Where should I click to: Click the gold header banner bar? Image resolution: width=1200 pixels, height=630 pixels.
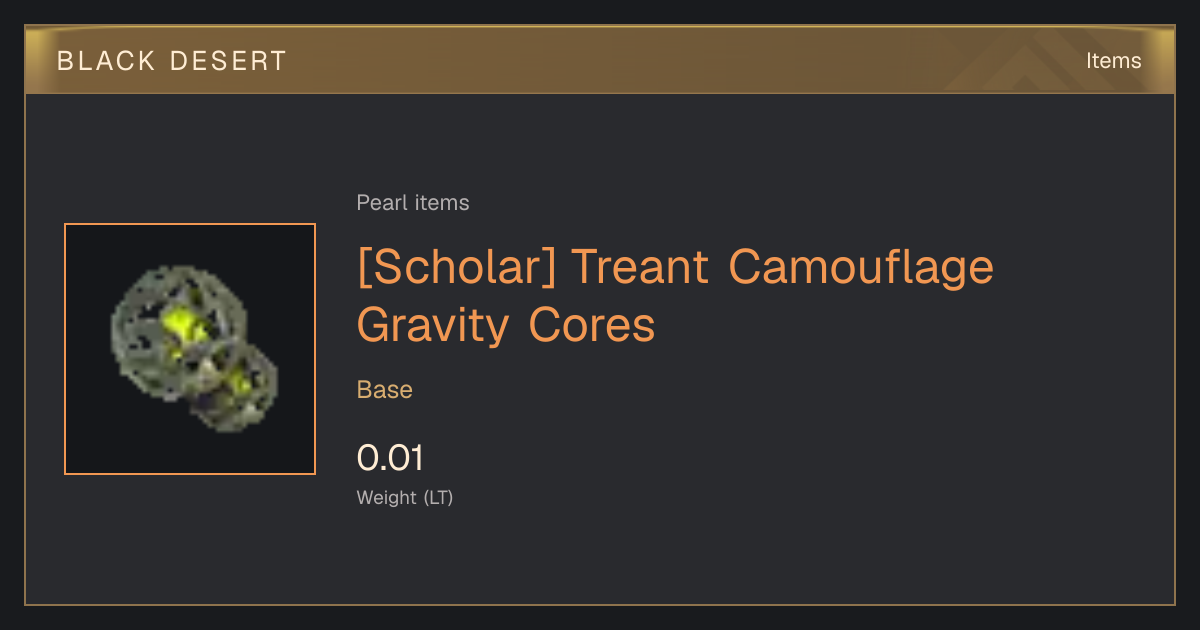(600, 60)
